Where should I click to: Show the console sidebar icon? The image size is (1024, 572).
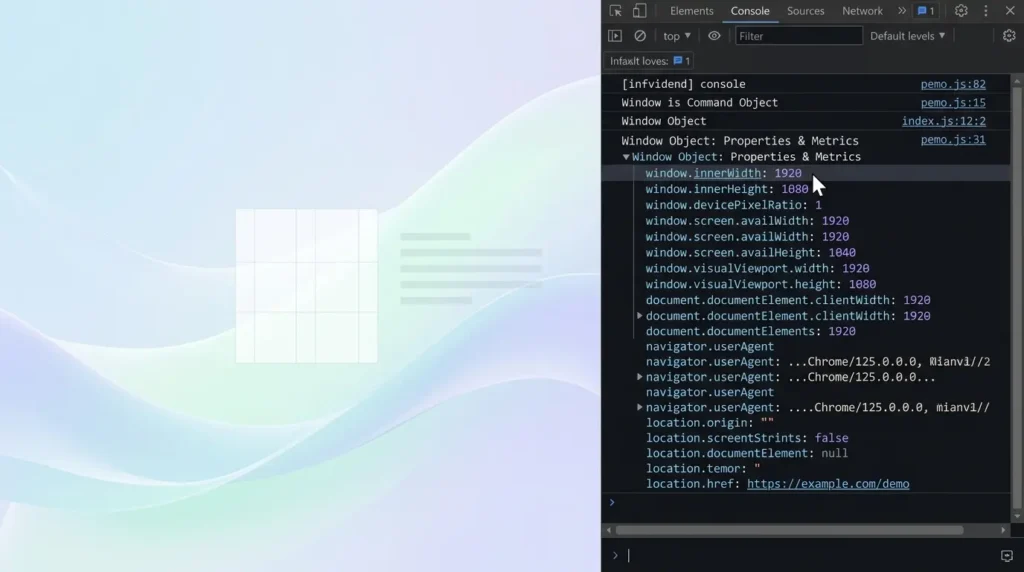pyautogui.click(x=615, y=36)
